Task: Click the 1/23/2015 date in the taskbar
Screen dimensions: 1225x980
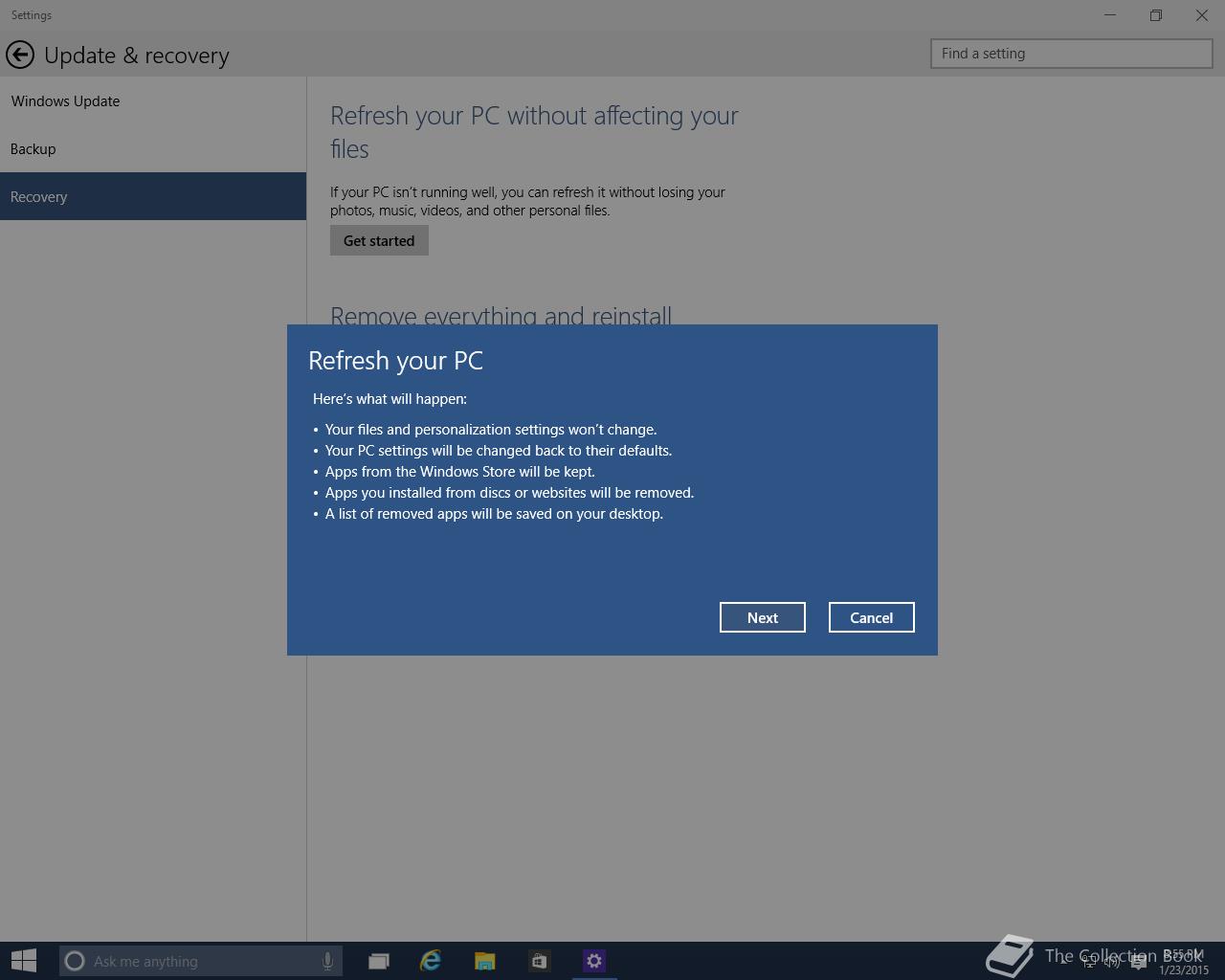Action: coord(1184,969)
